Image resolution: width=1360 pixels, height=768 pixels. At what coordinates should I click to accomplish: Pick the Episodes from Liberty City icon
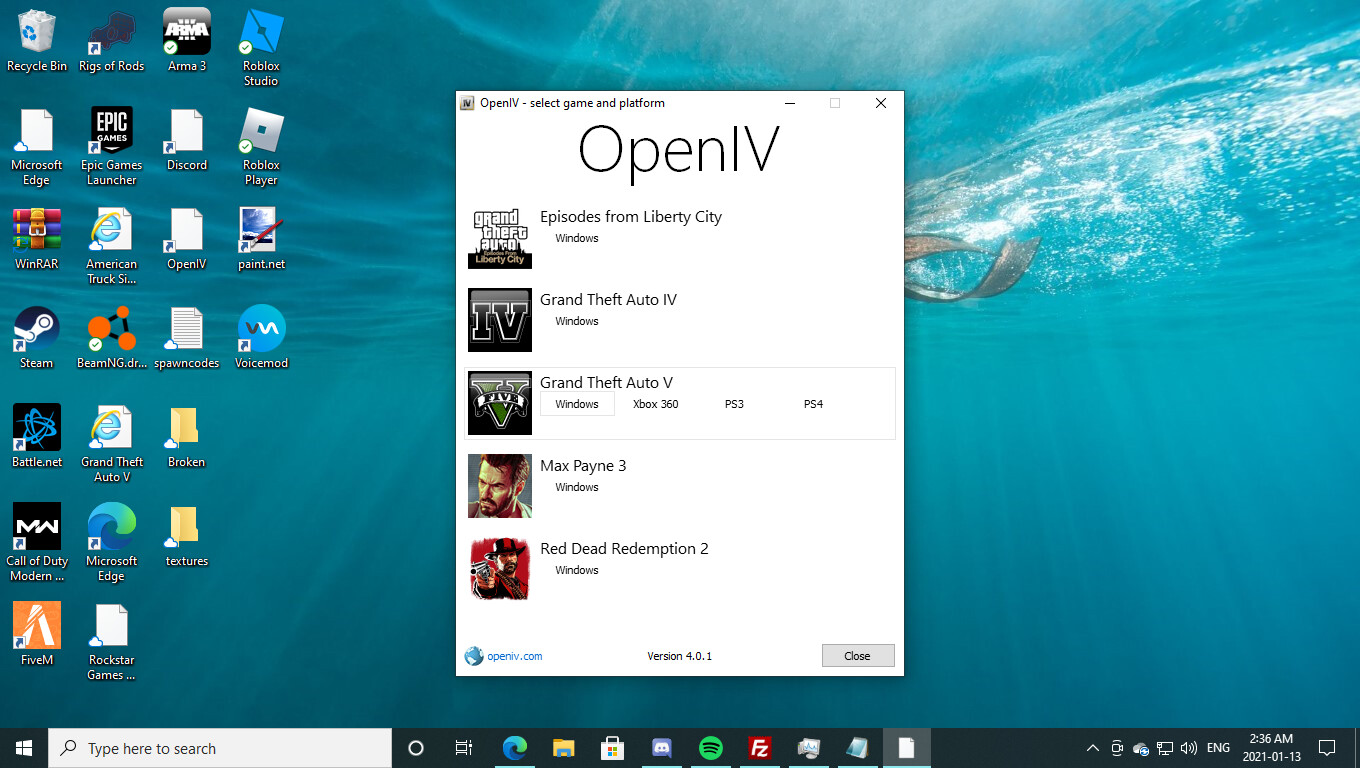tap(500, 237)
